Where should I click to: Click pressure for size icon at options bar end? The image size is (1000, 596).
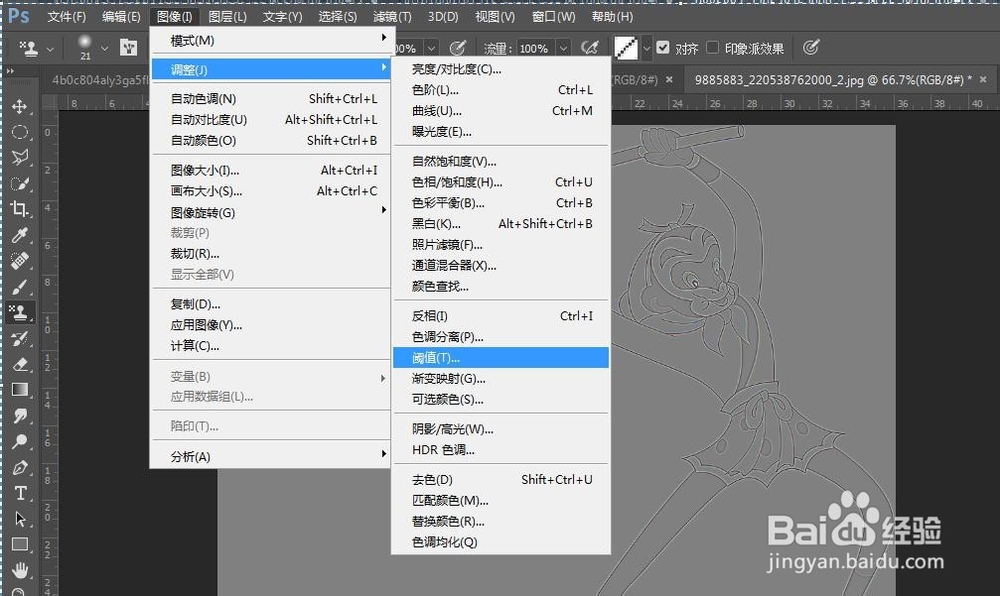[x=811, y=48]
